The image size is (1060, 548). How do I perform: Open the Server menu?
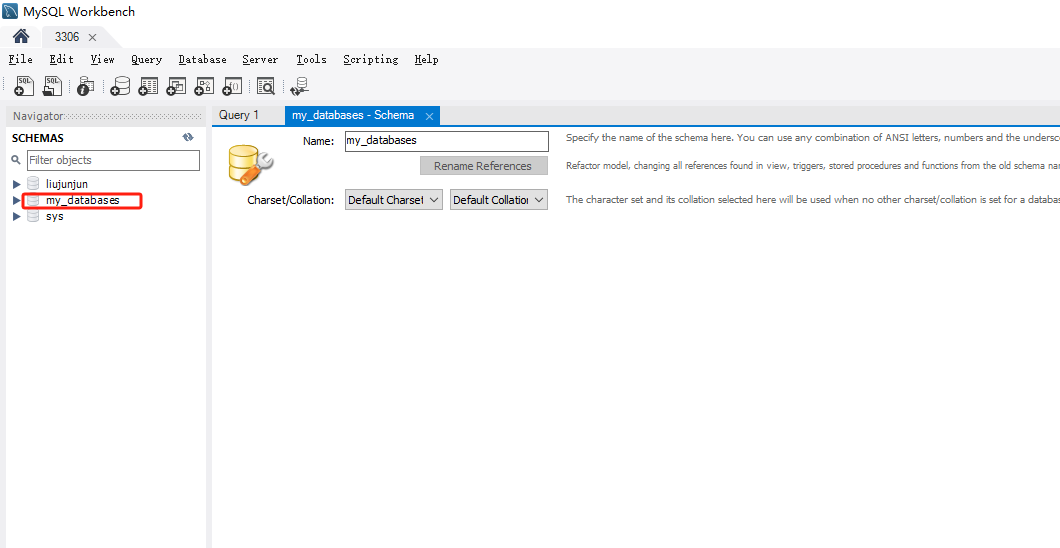(260, 59)
